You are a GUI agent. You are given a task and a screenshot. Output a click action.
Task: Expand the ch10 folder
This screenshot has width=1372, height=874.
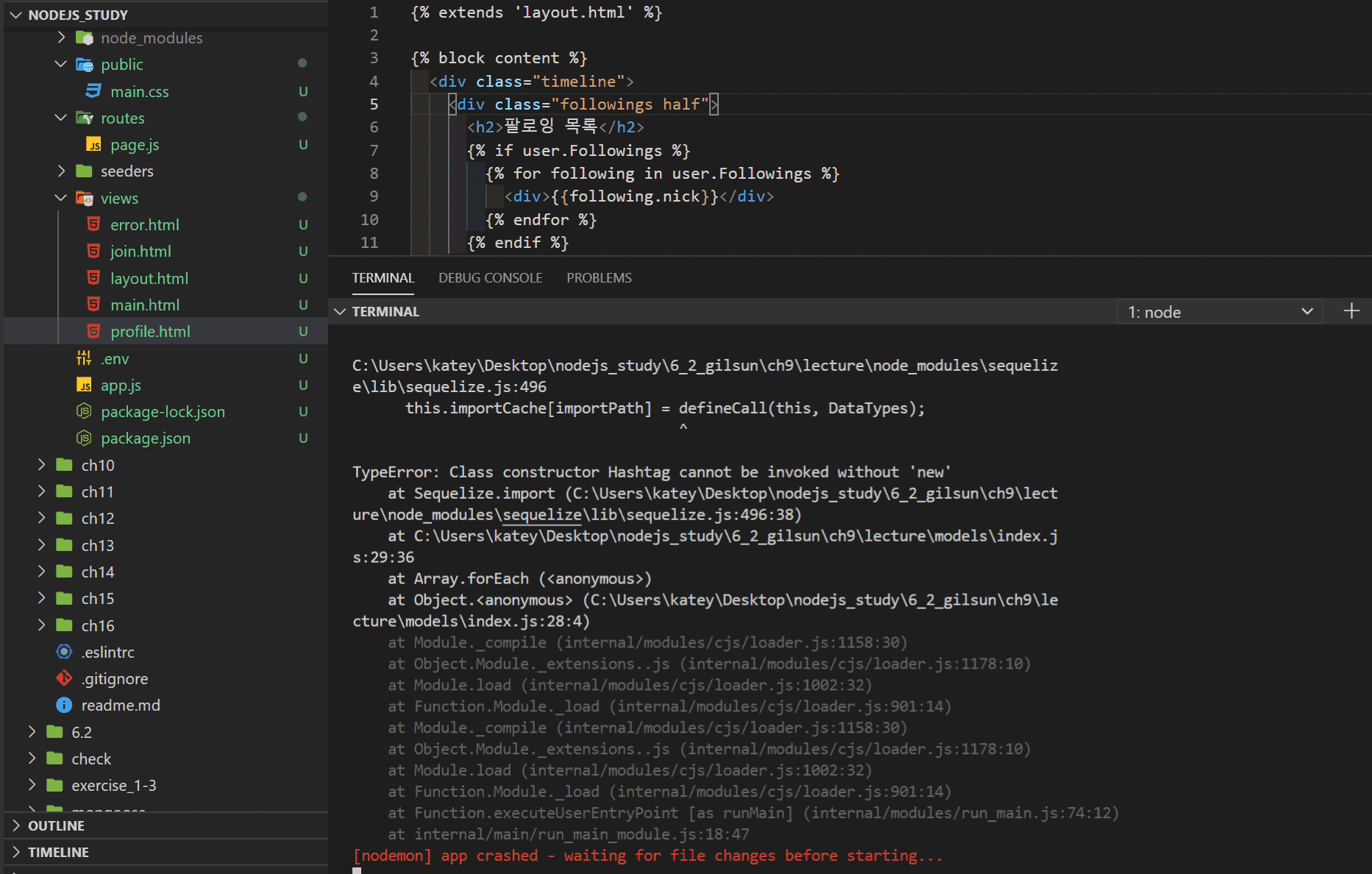click(x=98, y=465)
